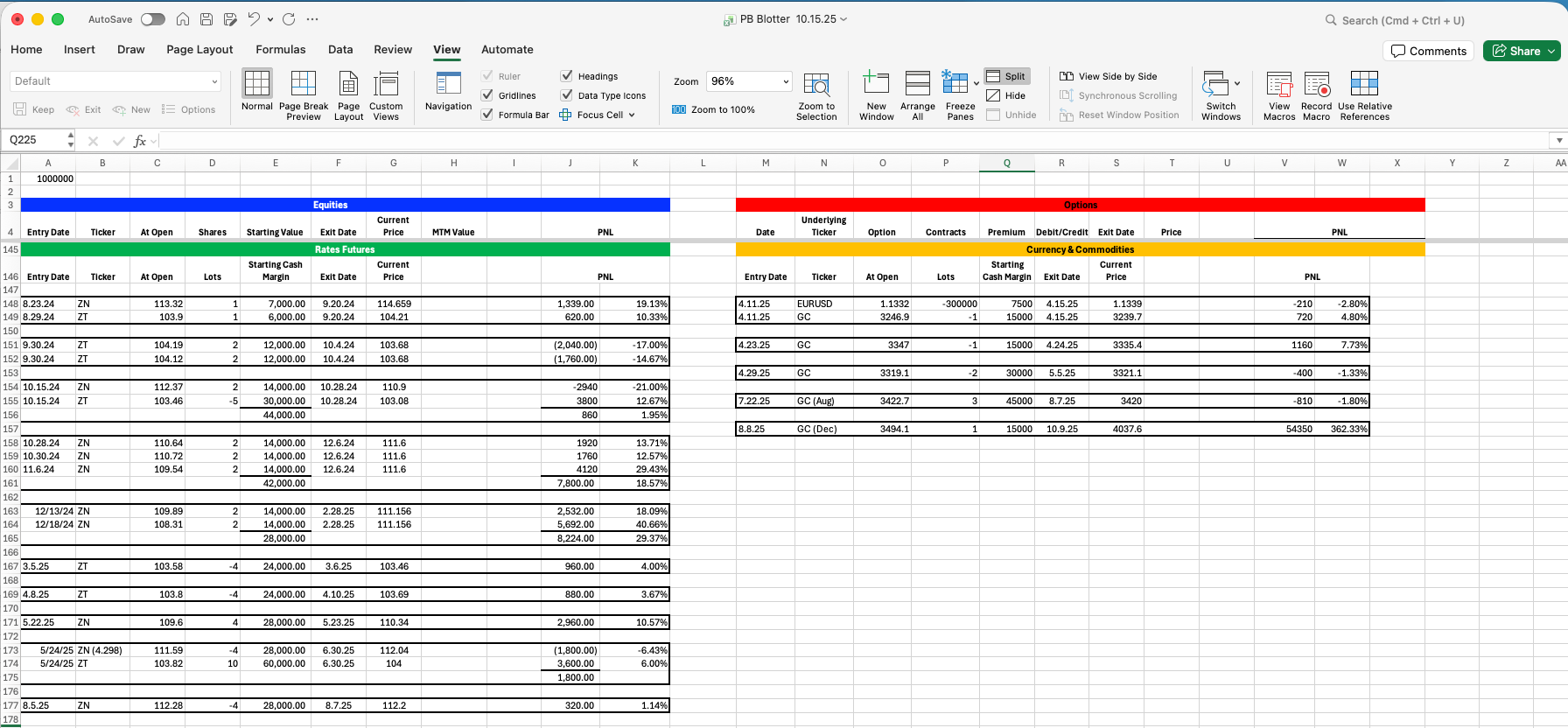Open the Insert ribbon tab
1568x728 pixels.
[80, 50]
